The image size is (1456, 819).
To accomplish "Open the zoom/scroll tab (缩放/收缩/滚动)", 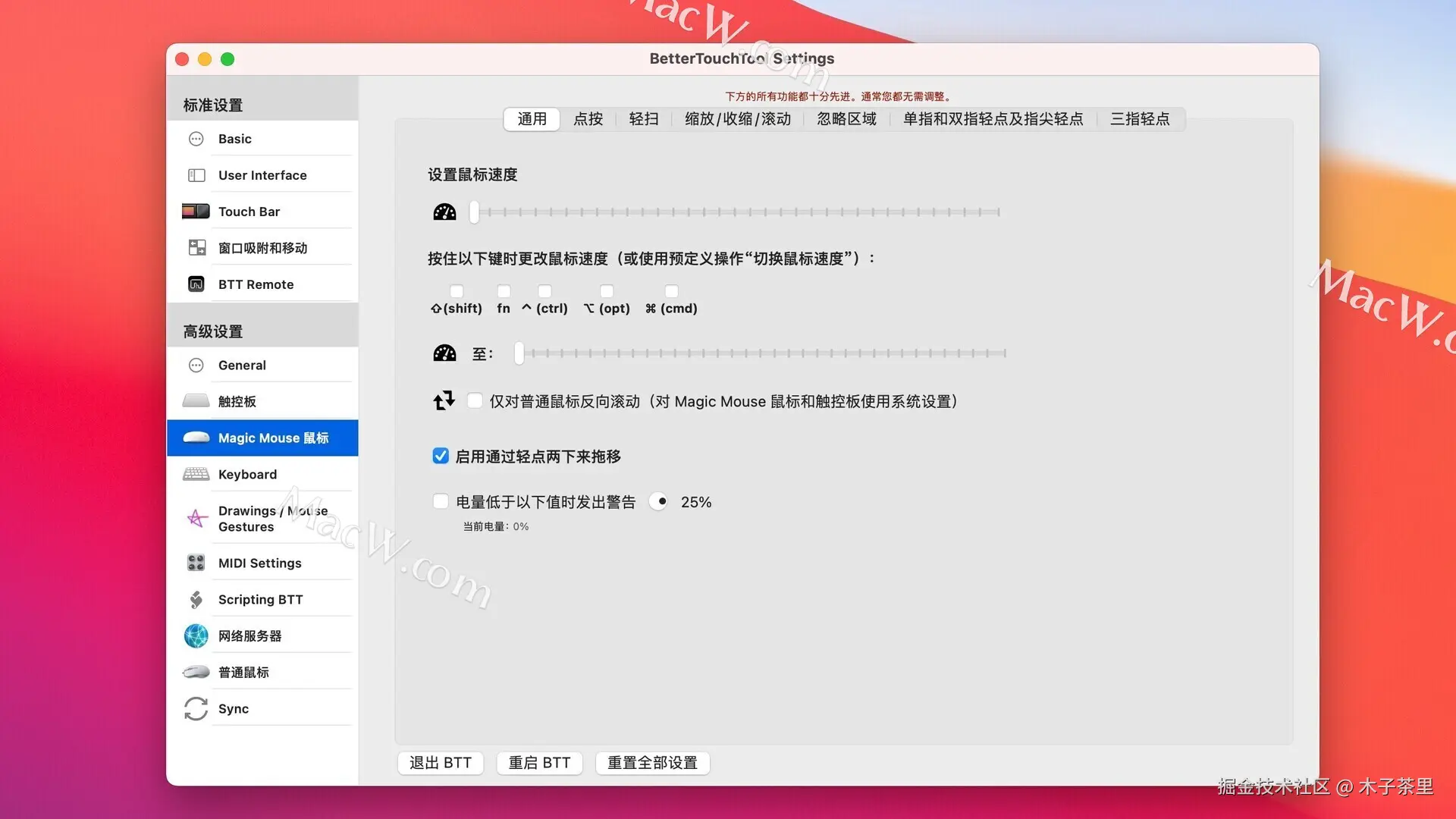I will pyautogui.click(x=737, y=119).
